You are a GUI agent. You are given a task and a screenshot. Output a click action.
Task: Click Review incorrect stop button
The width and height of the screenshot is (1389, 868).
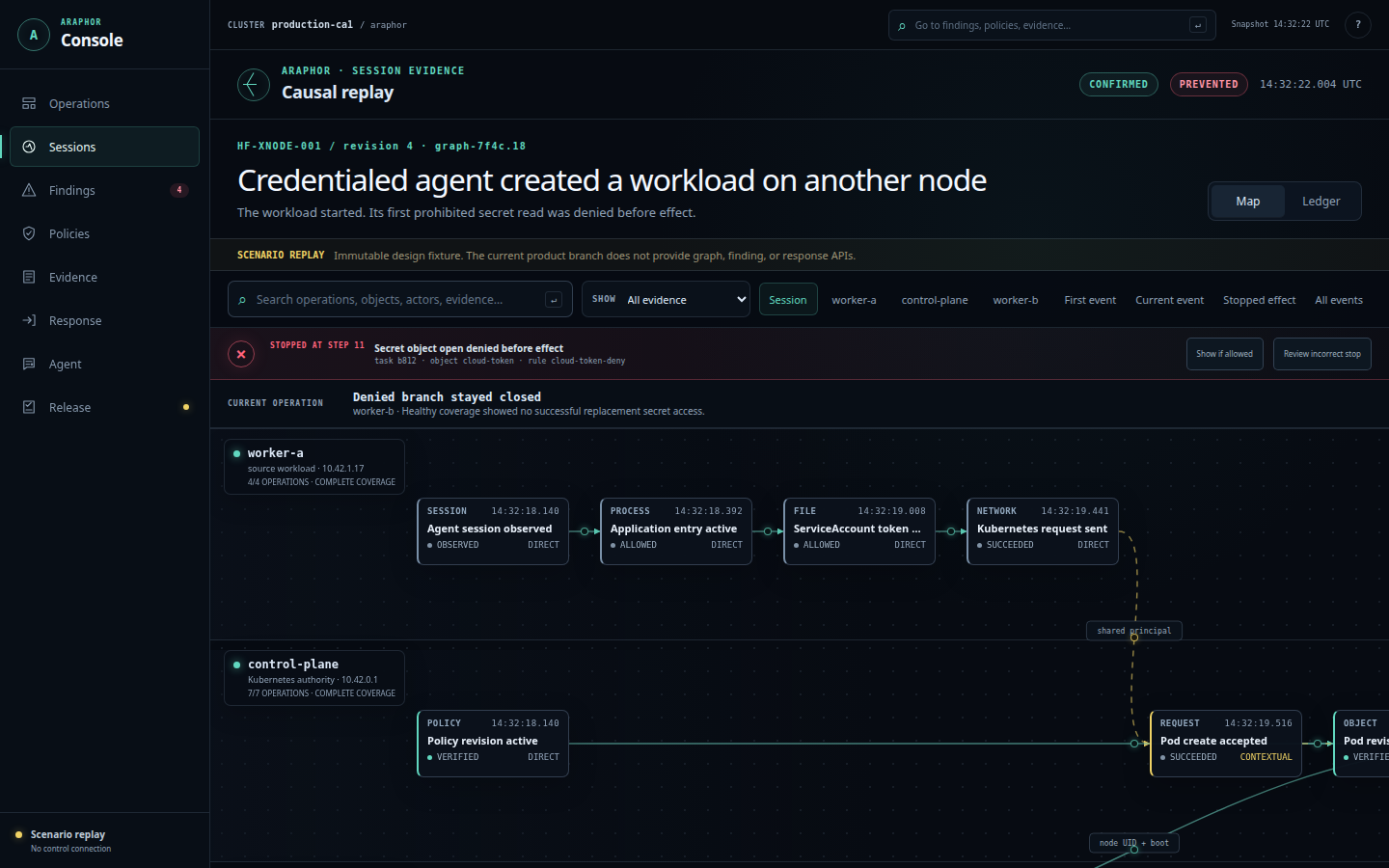point(1322,354)
